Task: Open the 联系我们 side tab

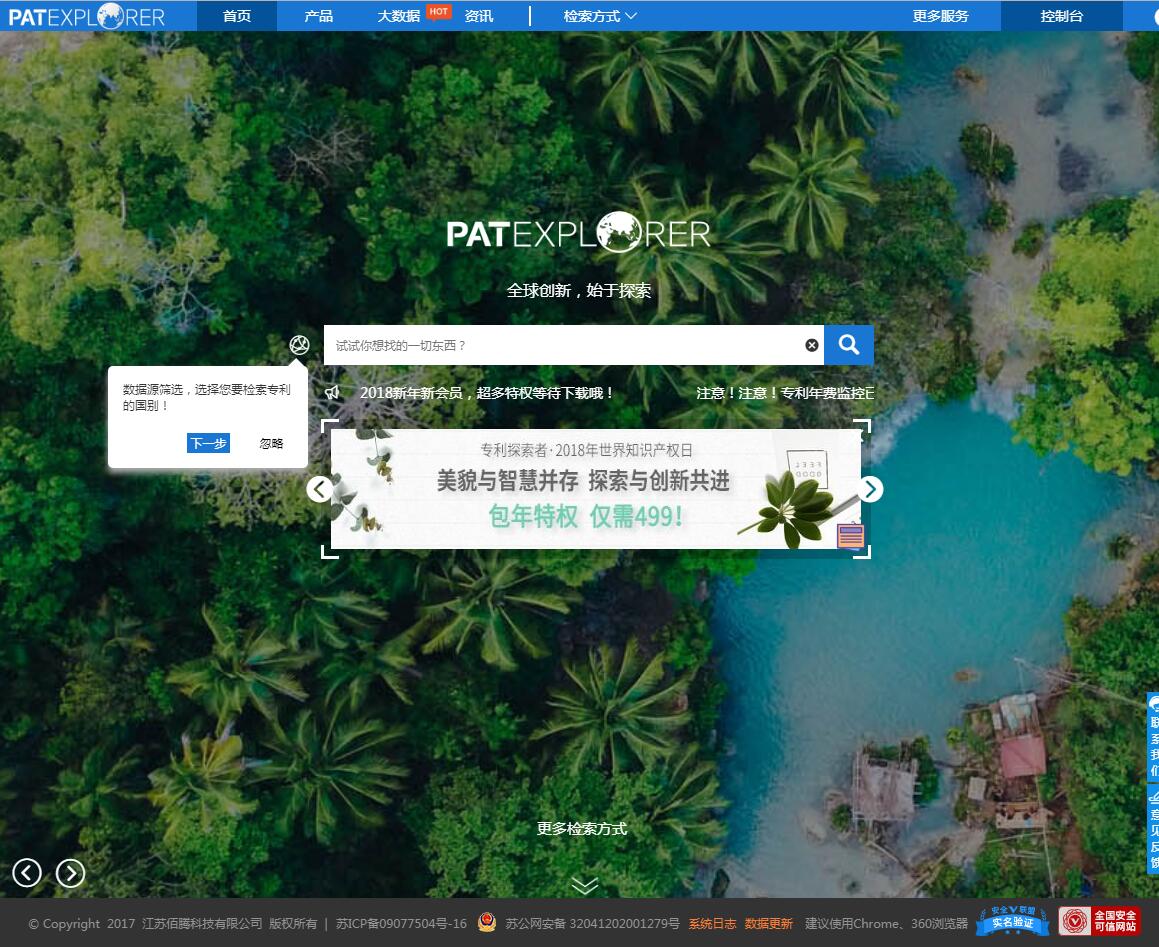Action: pyautogui.click(x=1153, y=736)
